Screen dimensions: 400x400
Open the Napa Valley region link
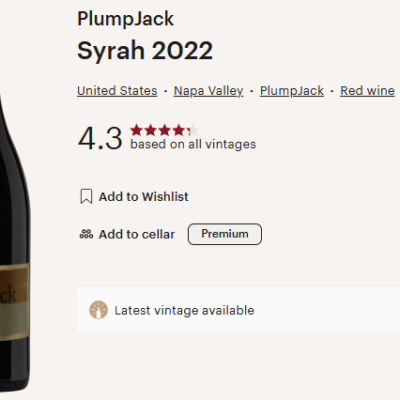(x=209, y=91)
